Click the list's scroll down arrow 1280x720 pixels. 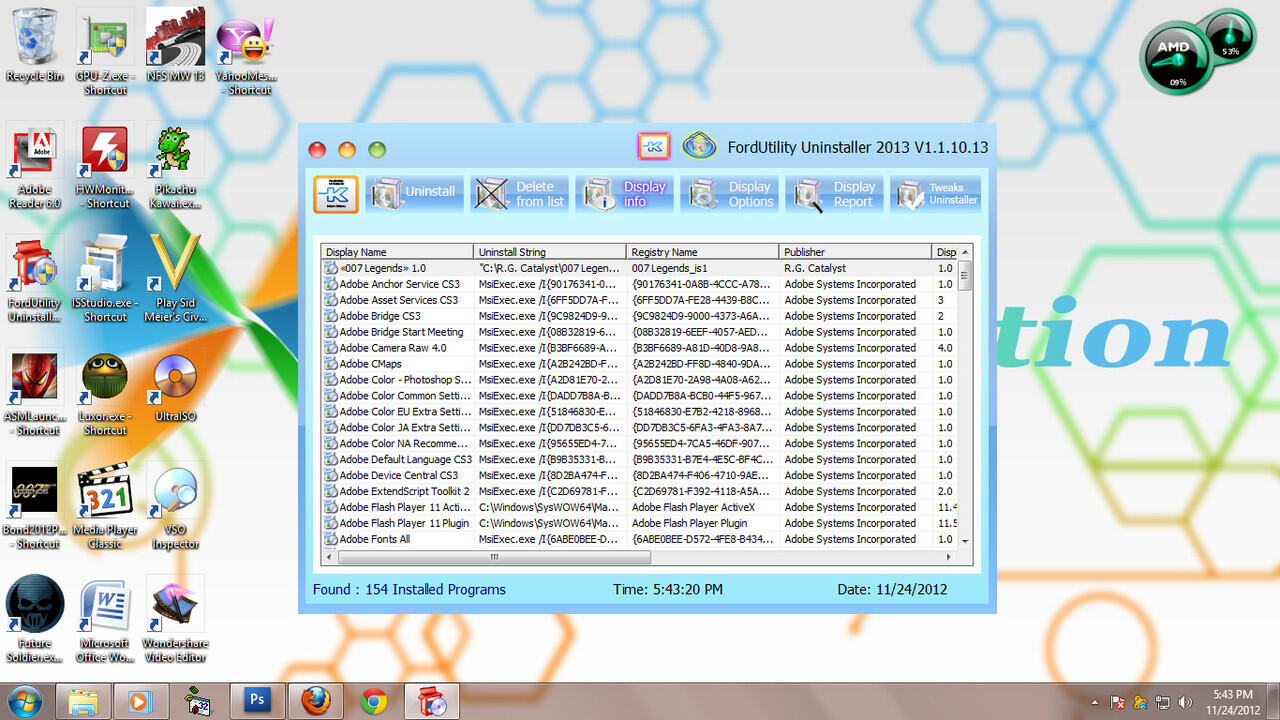pos(965,541)
